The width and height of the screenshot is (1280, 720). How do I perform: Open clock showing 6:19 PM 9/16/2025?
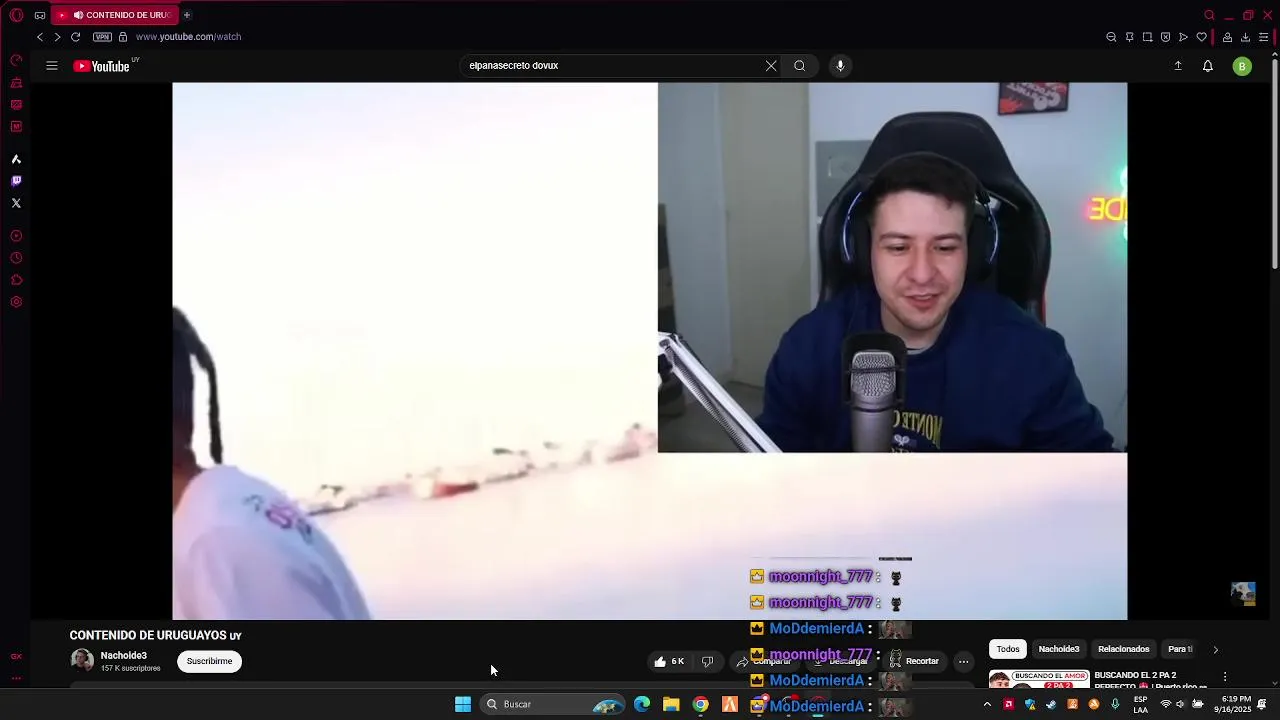tap(1233, 704)
